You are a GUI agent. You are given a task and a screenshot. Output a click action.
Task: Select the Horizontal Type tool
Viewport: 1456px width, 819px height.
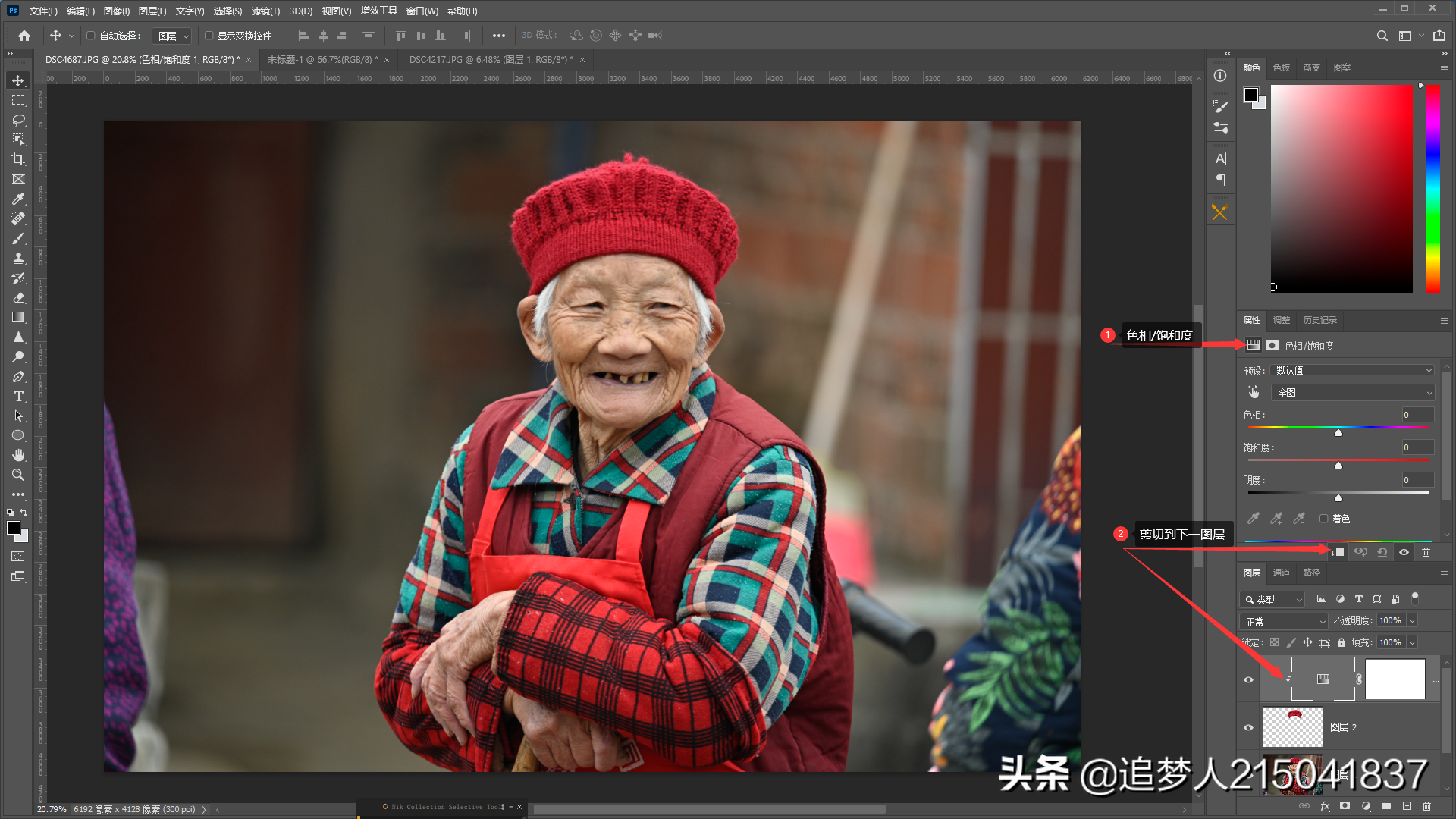click(x=18, y=397)
